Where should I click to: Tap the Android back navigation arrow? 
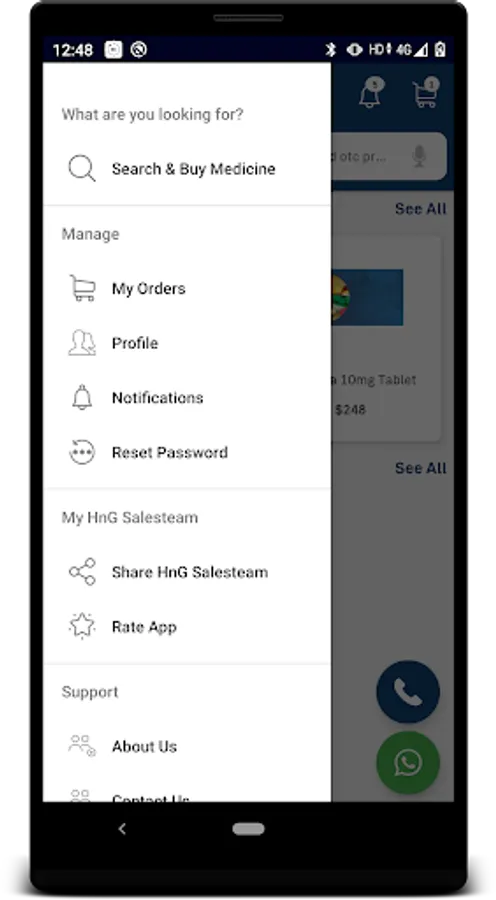(122, 829)
